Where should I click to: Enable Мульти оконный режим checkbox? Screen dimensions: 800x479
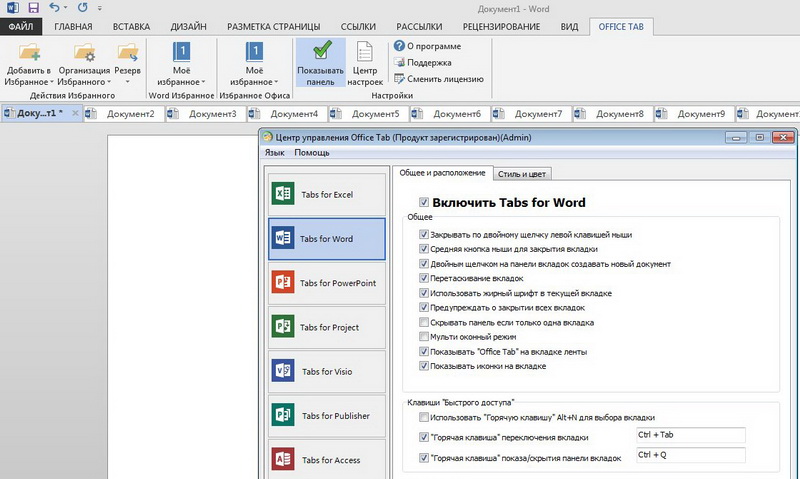(x=423, y=336)
